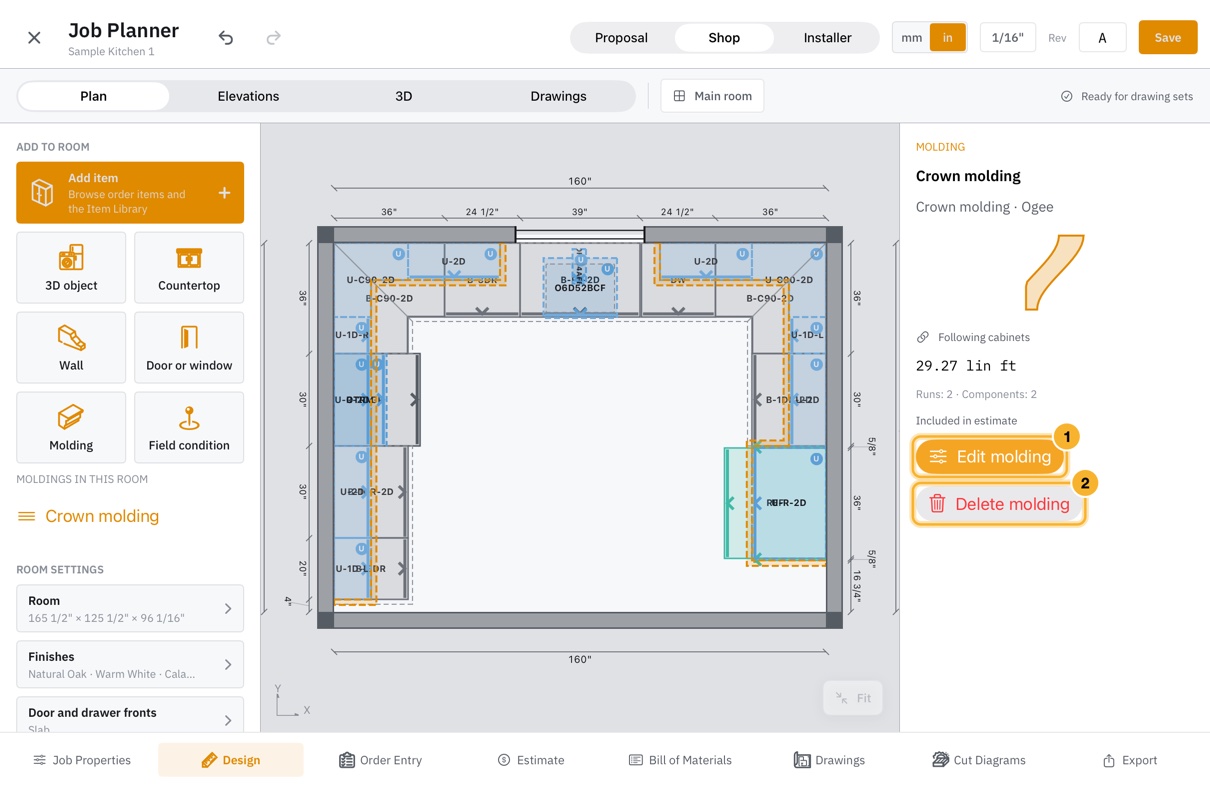Switch to Shop view mode
Viewport: 1210px width, 808px height.
tap(724, 38)
